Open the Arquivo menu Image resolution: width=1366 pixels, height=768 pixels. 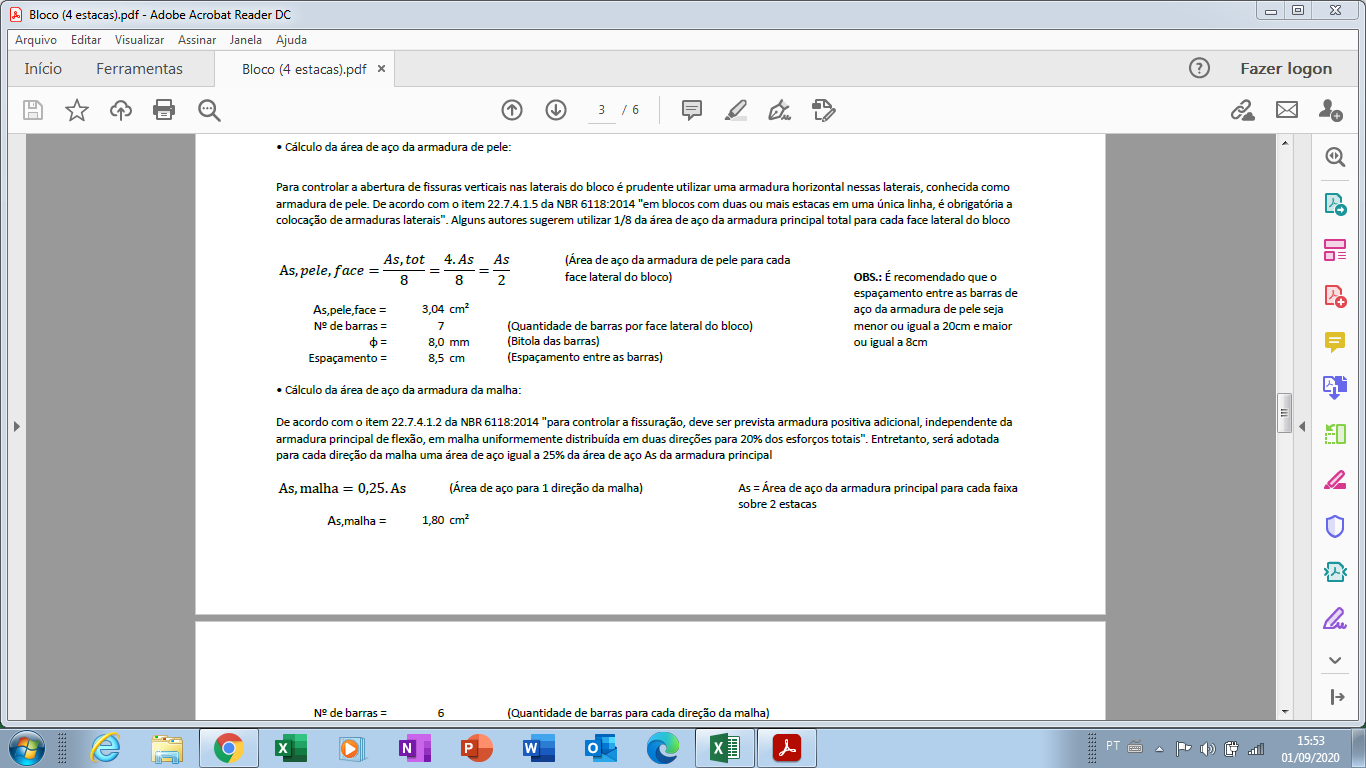[36, 40]
